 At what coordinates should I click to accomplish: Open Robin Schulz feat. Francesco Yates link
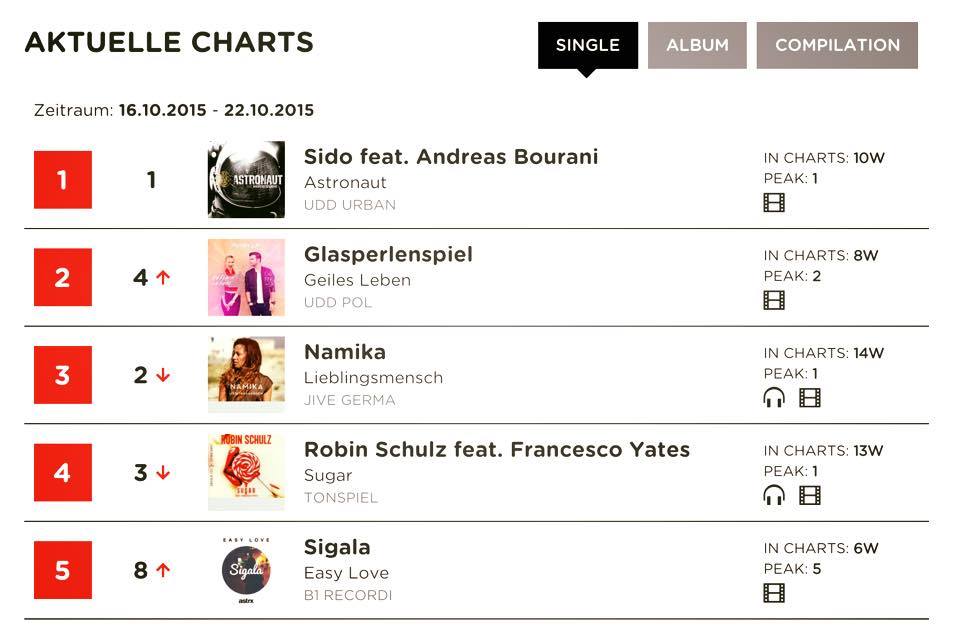click(497, 449)
